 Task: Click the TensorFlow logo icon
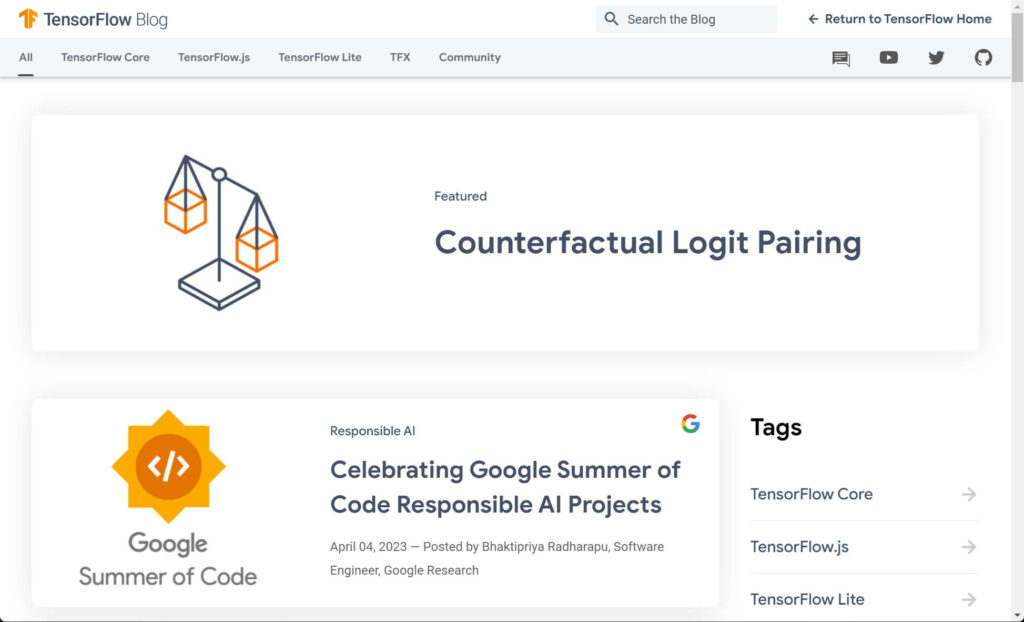click(x=27, y=18)
